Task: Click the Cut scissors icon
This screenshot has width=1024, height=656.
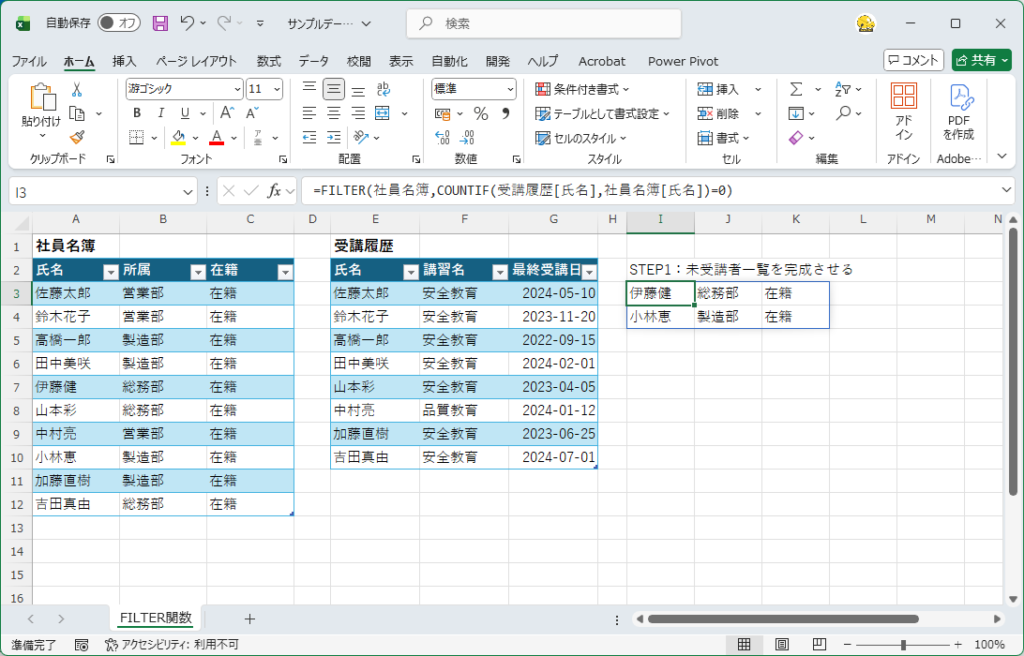Action: coord(76,90)
